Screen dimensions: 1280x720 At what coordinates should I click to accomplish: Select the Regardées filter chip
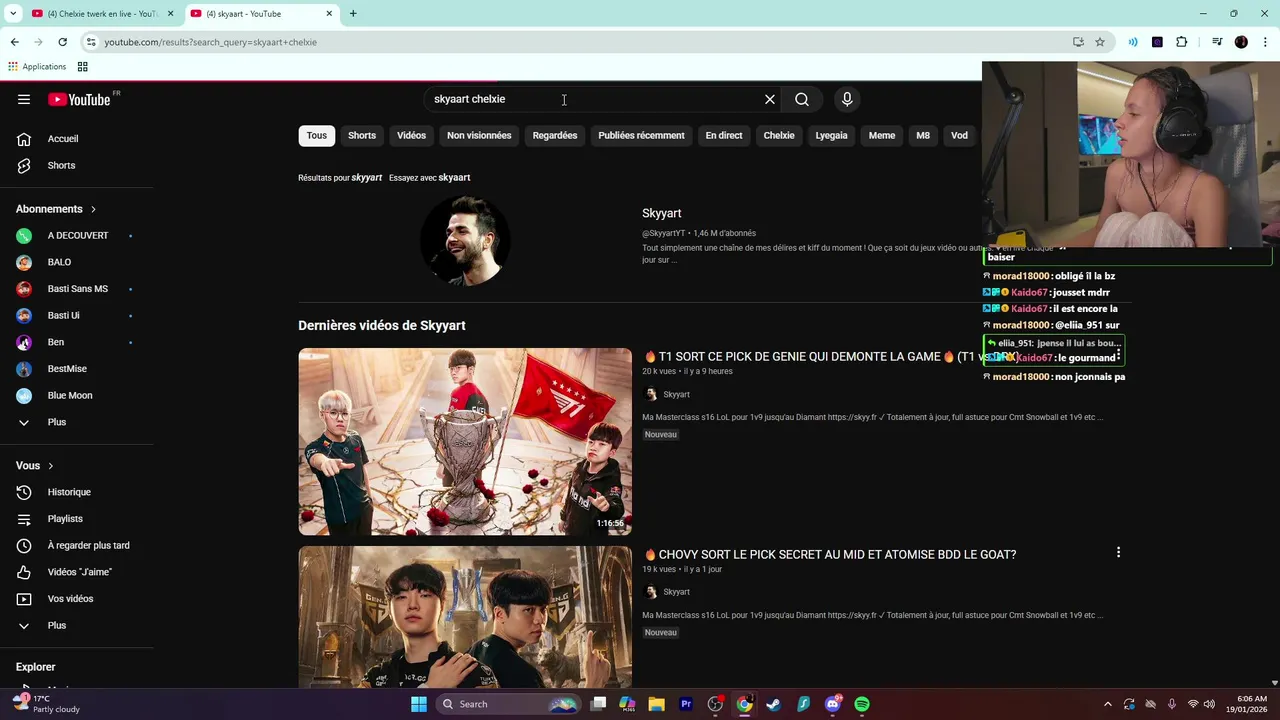click(x=555, y=136)
